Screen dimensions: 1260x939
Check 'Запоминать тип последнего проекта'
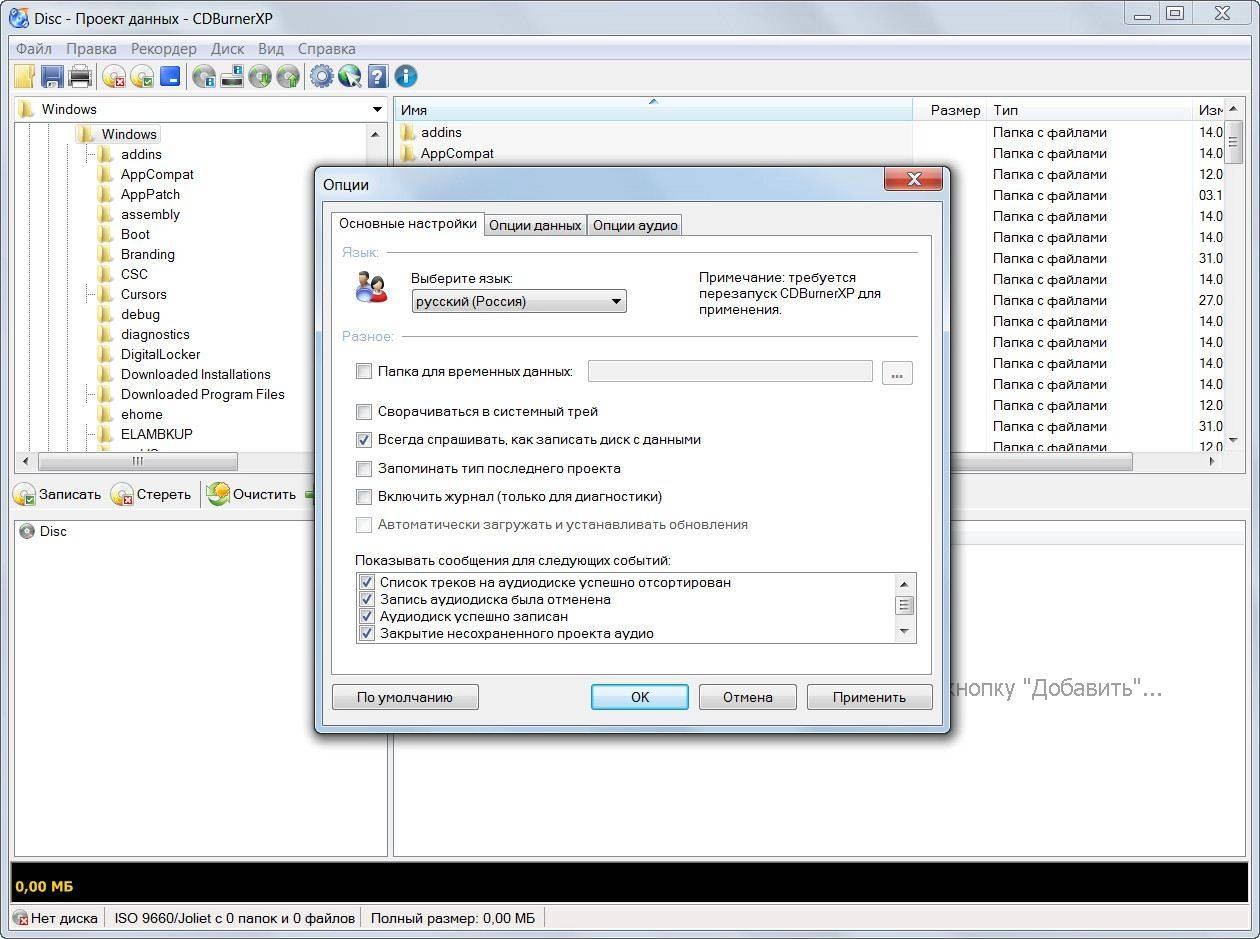(x=364, y=468)
